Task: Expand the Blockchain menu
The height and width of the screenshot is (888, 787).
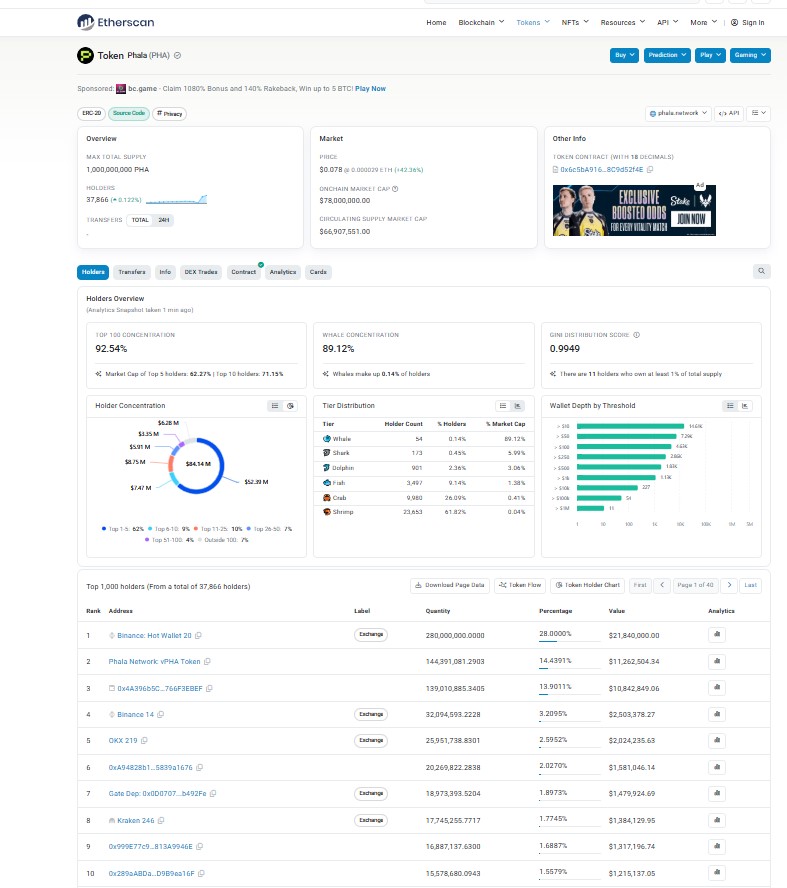Action: 481,22
